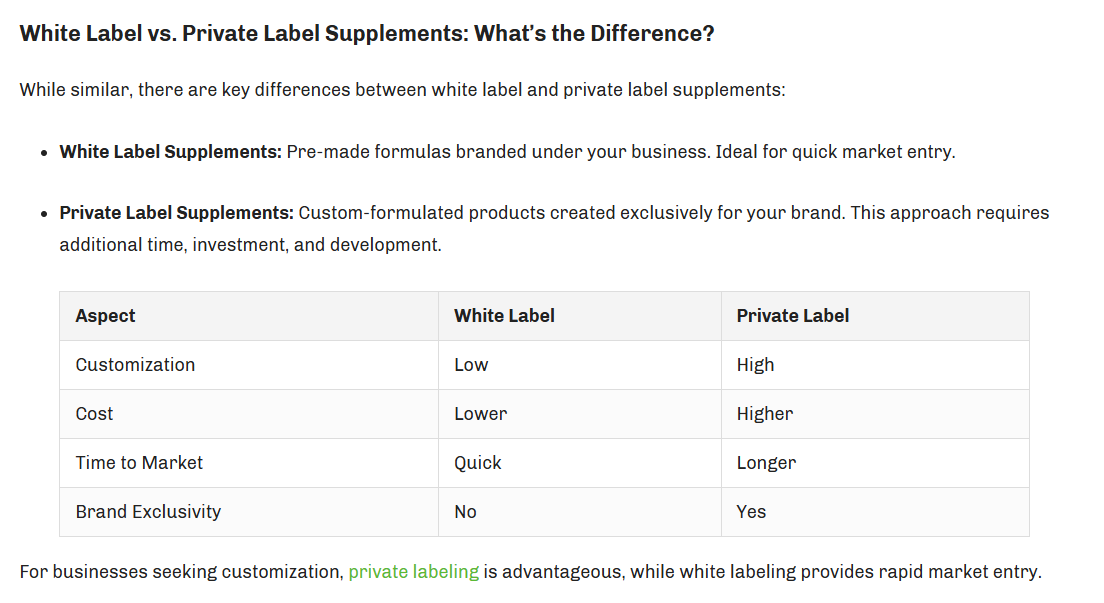Select the "Aspect" table column header
1104x603 pixels.
point(105,316)
